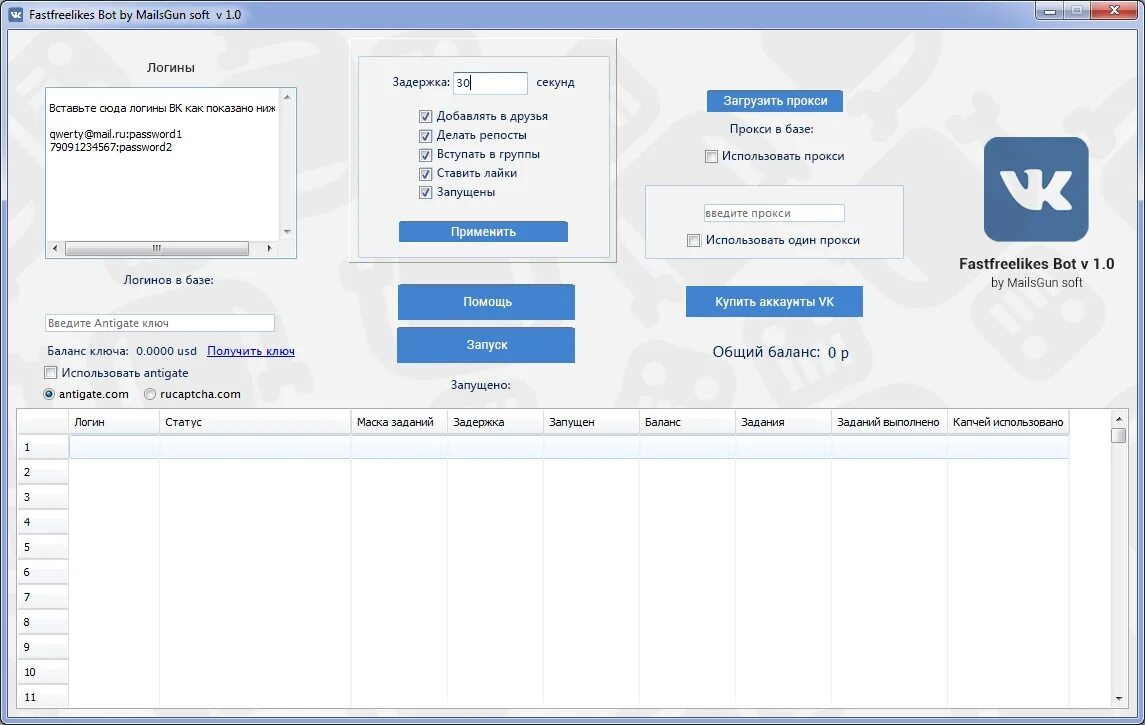
Task: Click the VK icon in title bar
Action: point(15,14)
